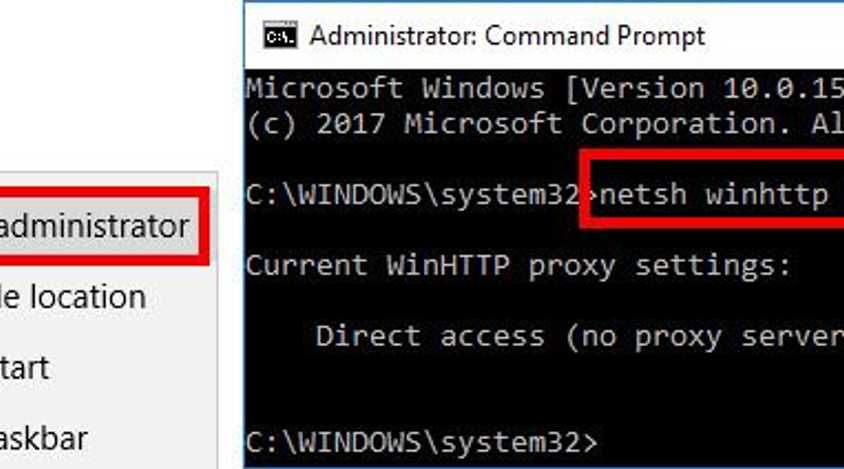844x469 pixels.
Task: Select the Pin to Start menu entry
Action: [25, 367]
